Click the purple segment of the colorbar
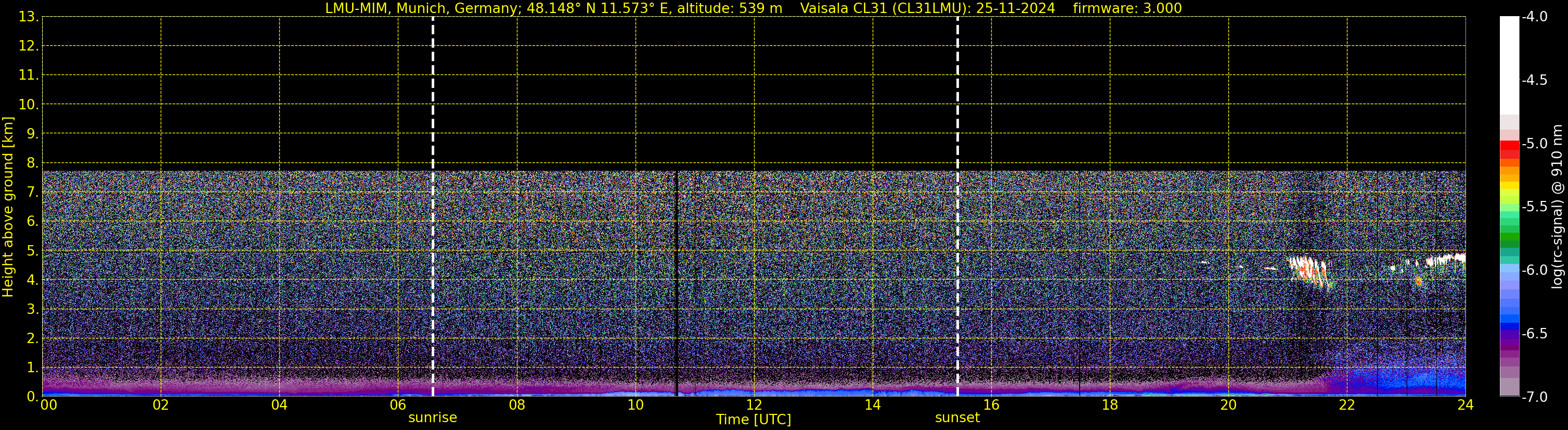The width and height of the screenshot is (1568, 430). [1510, 344]
